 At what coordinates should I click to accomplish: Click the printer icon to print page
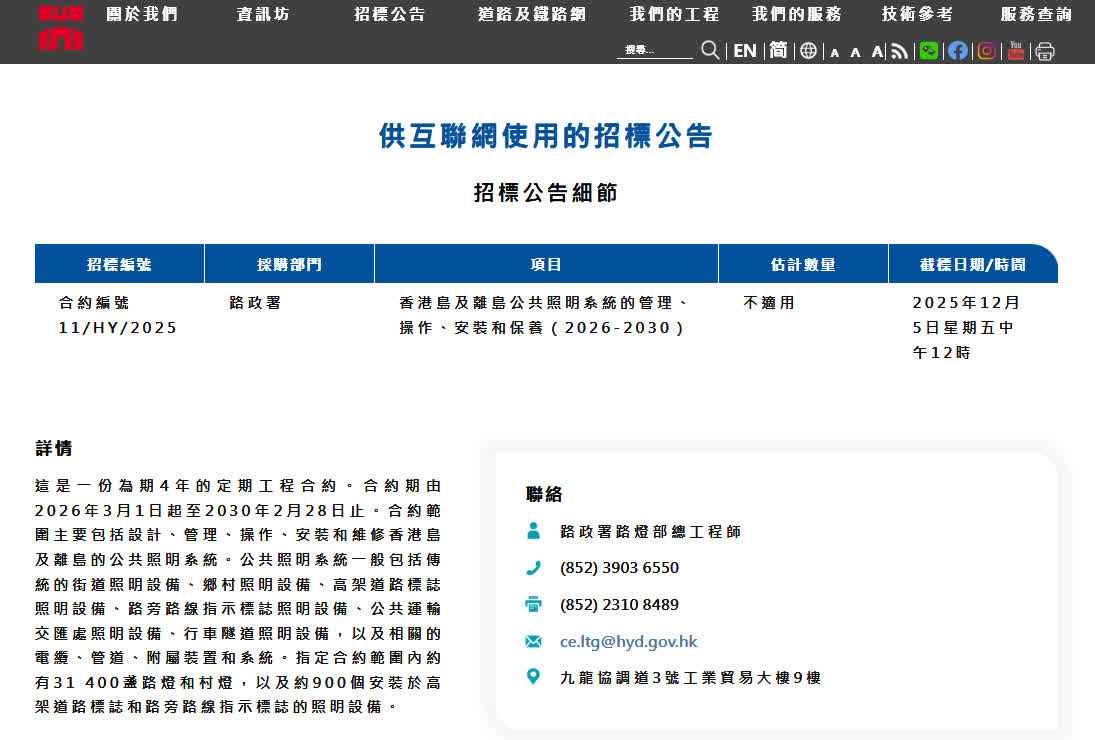tap(1045, 51)
